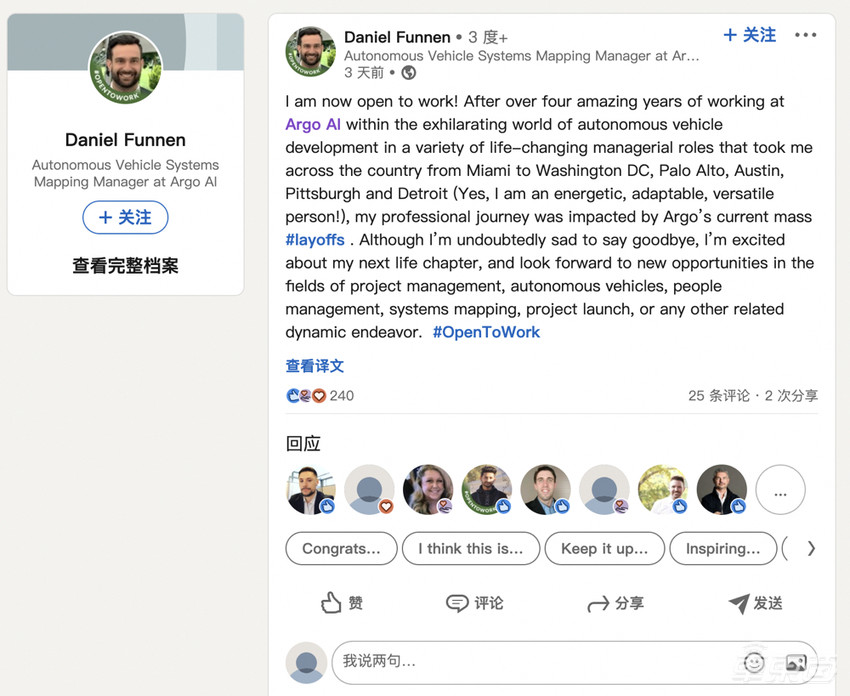Show more quick replies using right chevron

click(810, 548)
